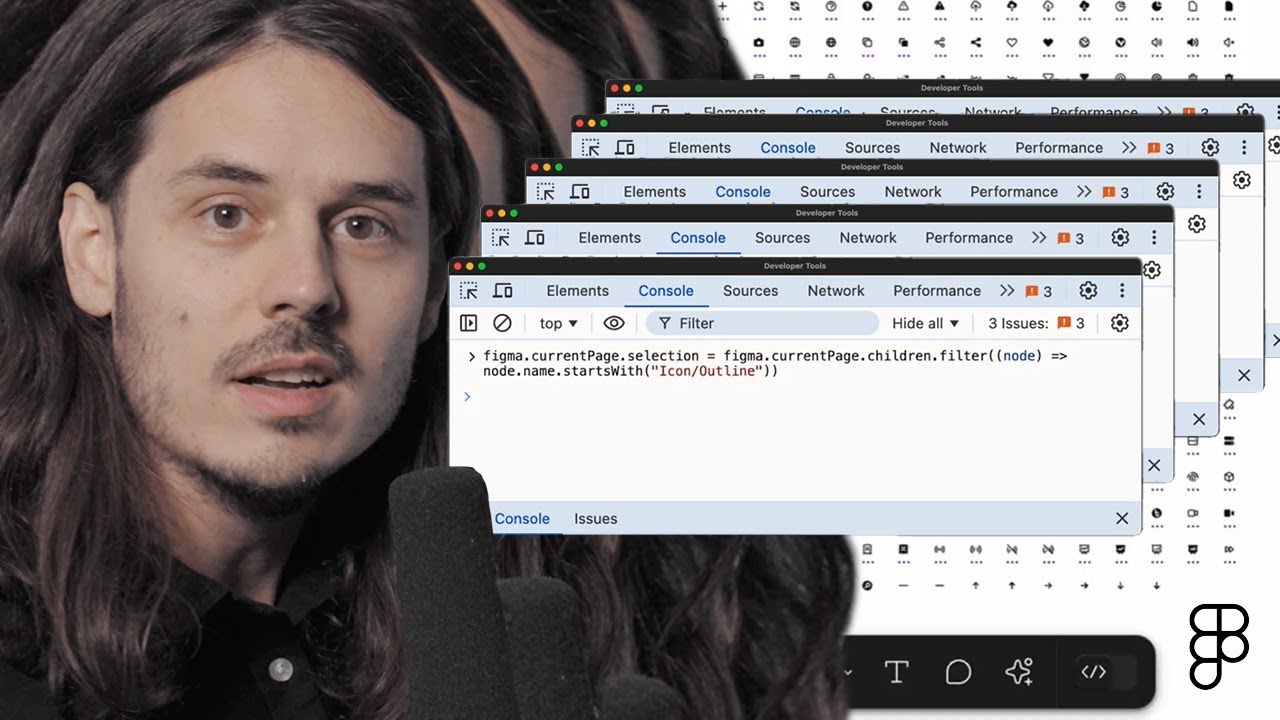This screenshot has height=720, width=1280.
Task: Open the Network tab in the fourth-from-front DevTools window
Action: pos(958,148)
